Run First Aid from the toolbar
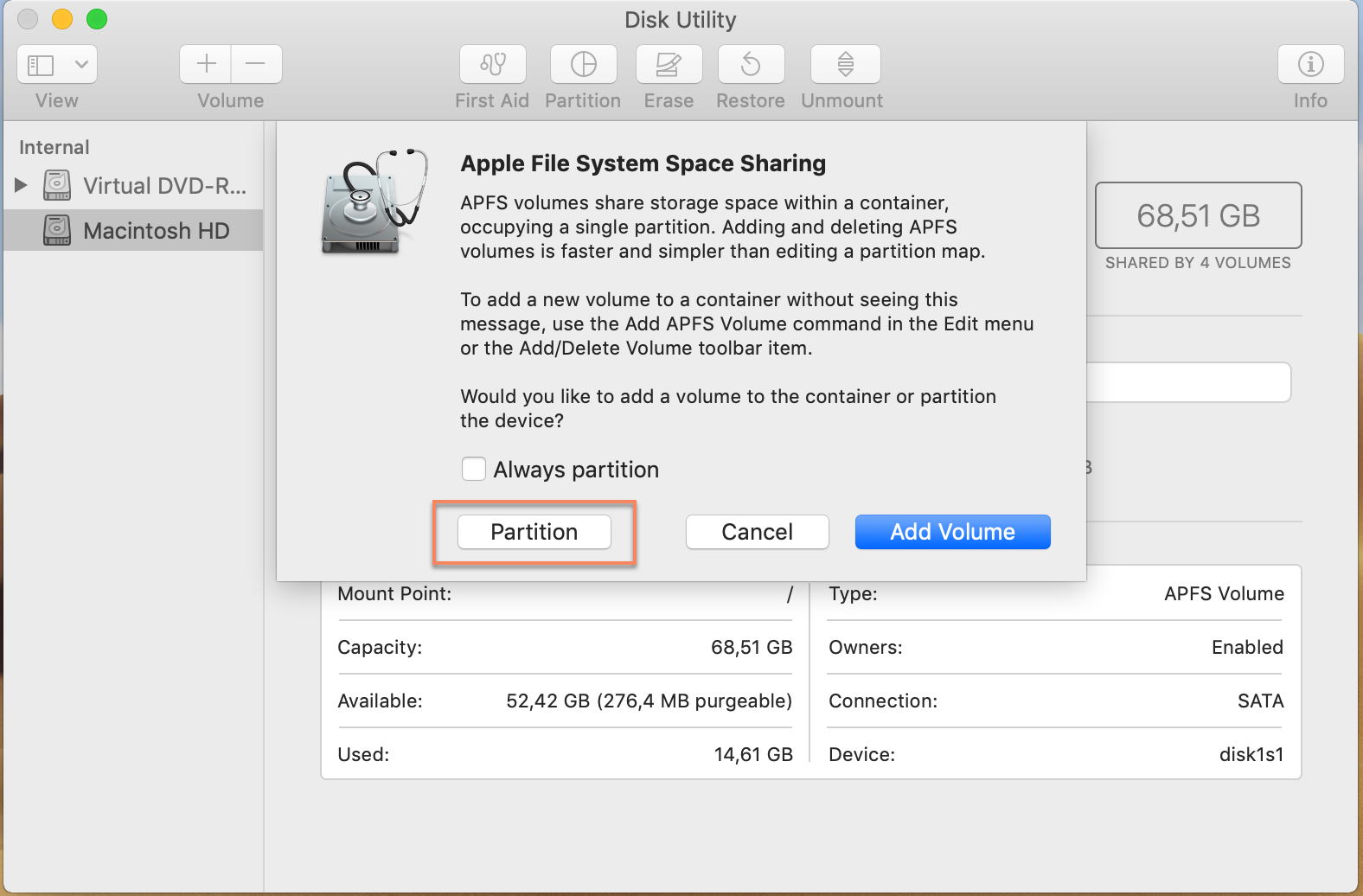The height and width of the screenshot is (896, 1363). pyautogui.click(x=493, y=64)
